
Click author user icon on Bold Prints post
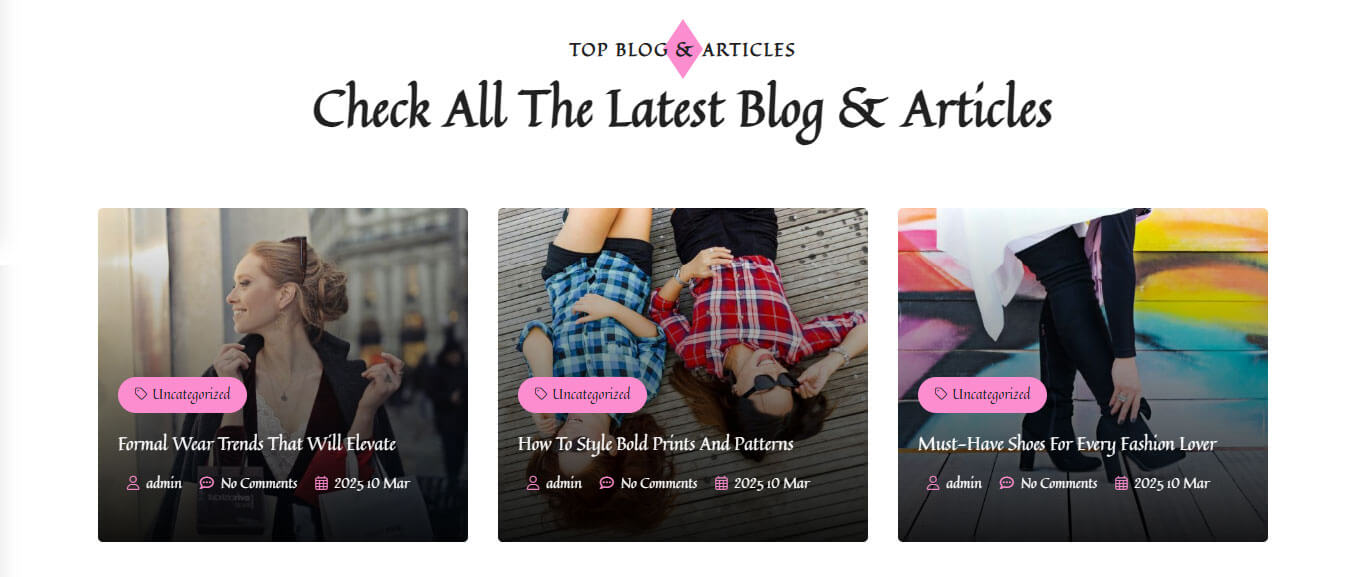click(533, 483)
